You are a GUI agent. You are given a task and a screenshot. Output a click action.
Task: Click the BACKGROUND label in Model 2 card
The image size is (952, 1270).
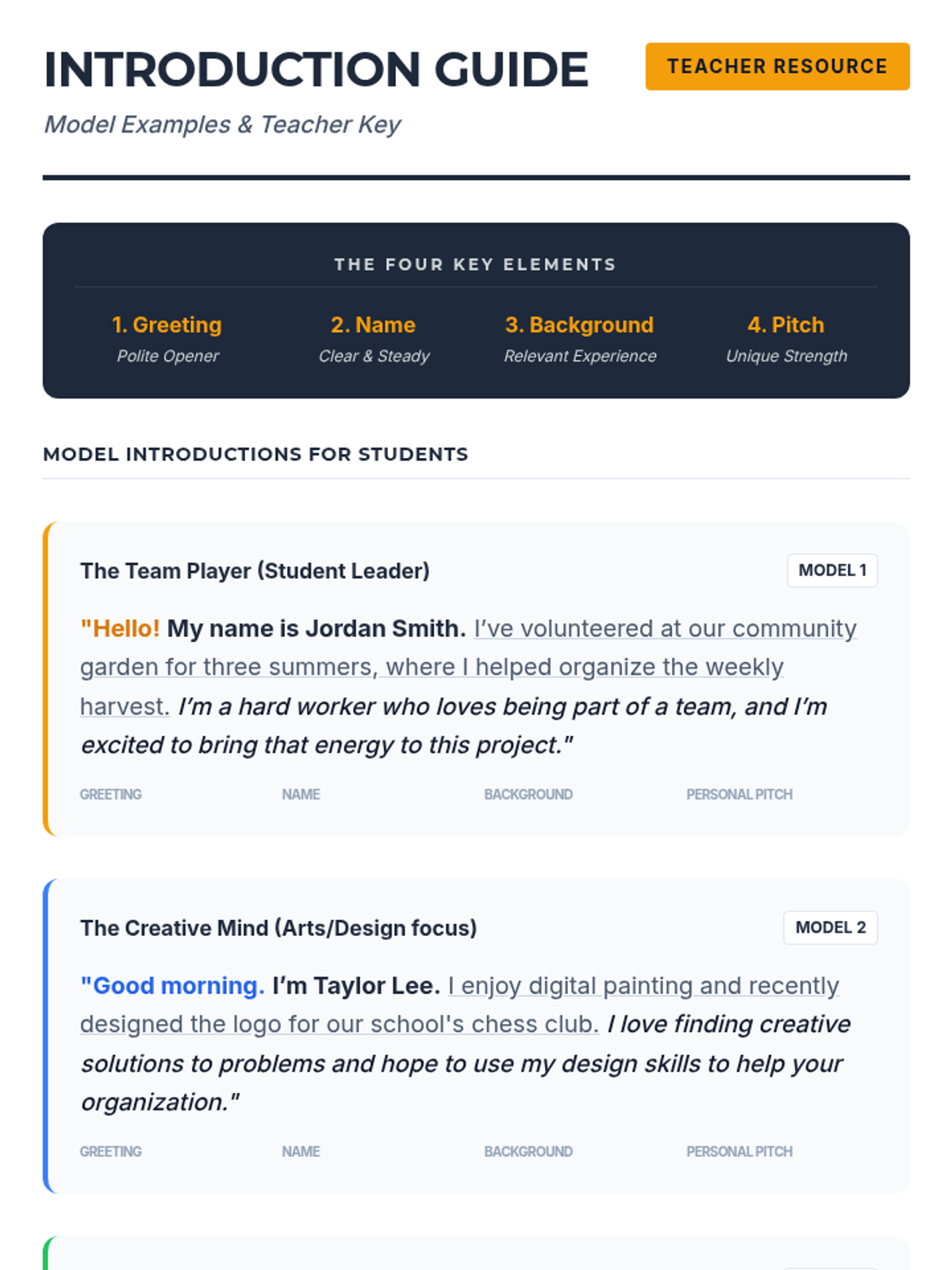click(528, 1152)
